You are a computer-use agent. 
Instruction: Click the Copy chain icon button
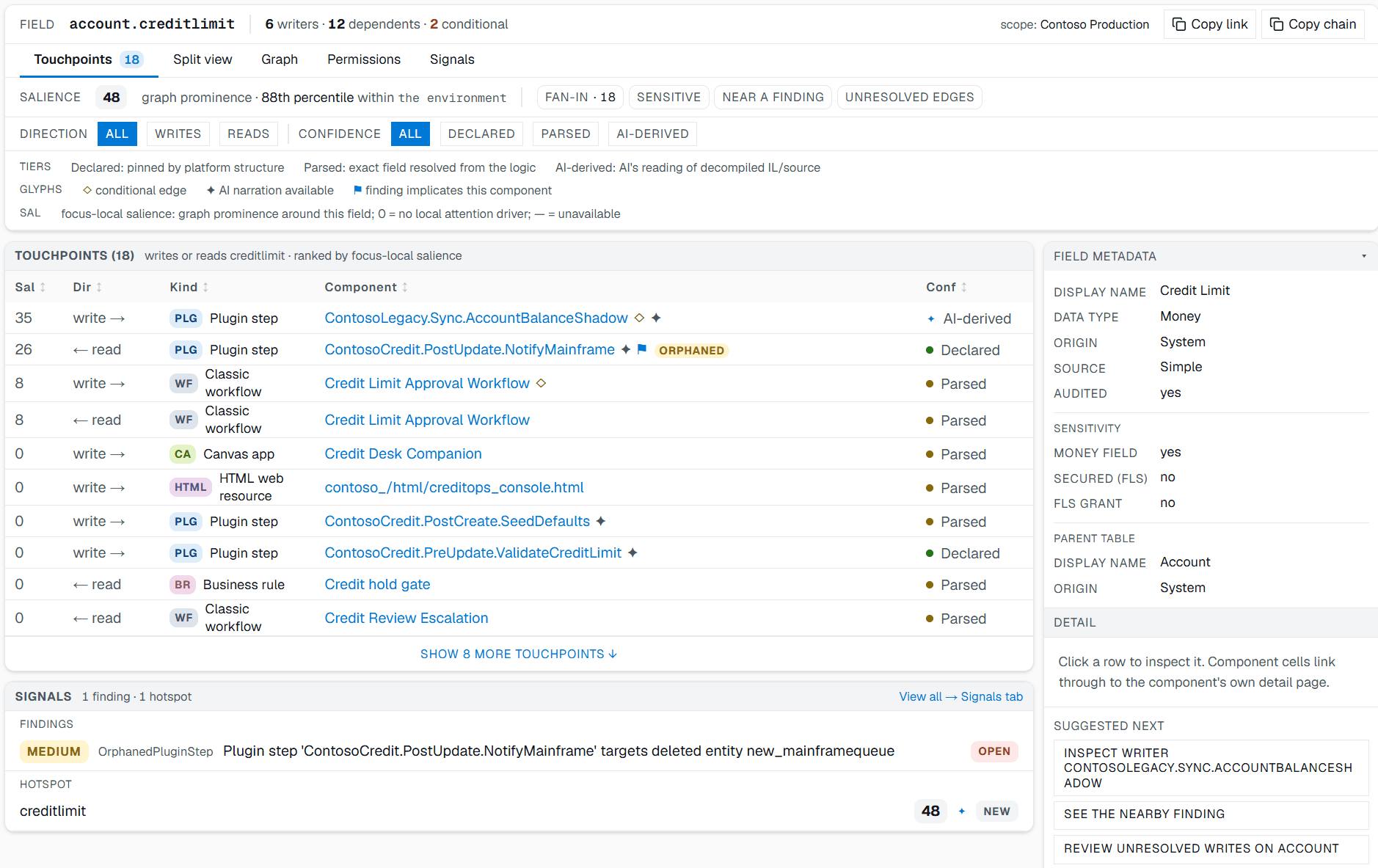tap(1312, 24)
